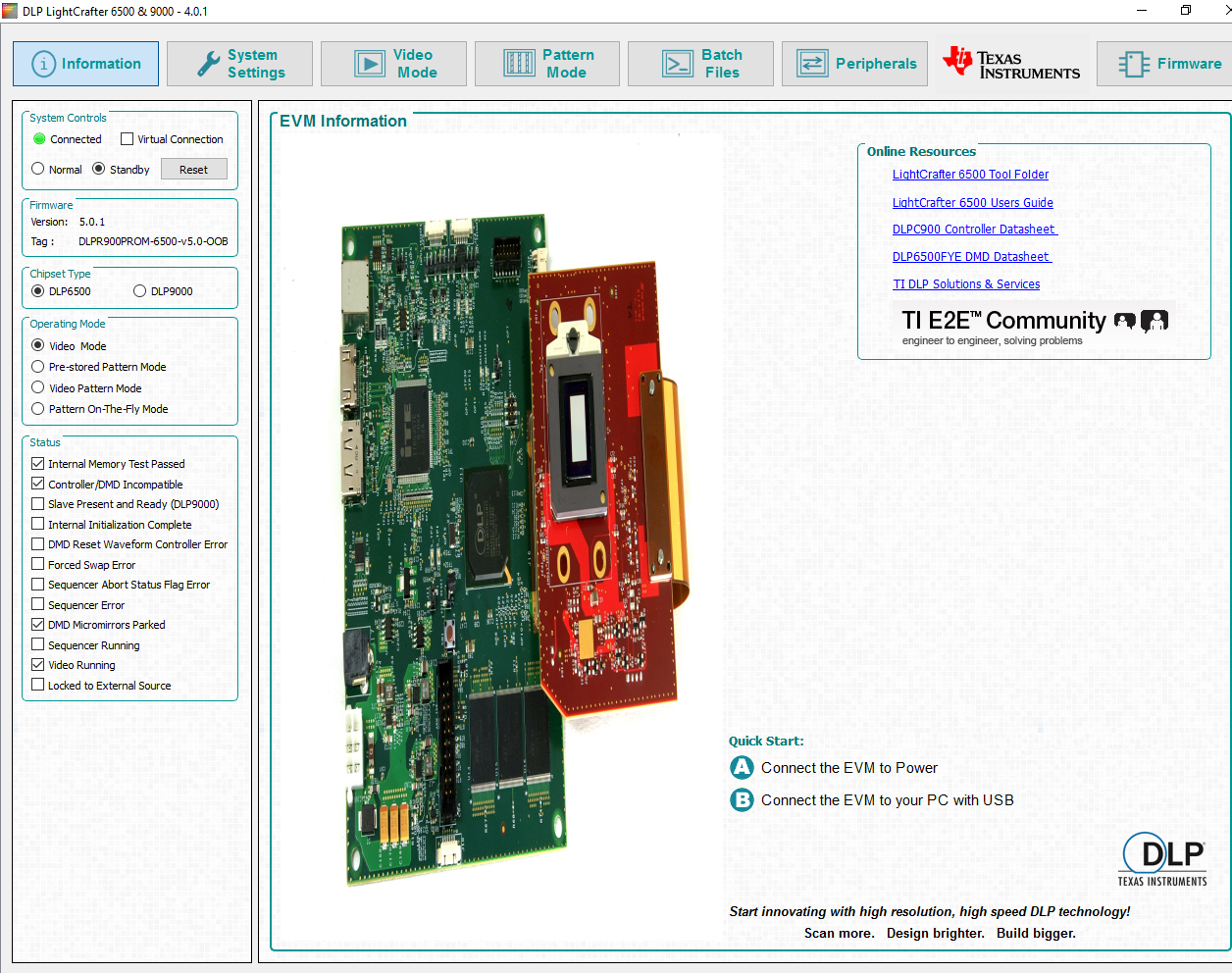This screenshot has width=1232, height=973.
Task: Click the Online Resources group label
Action: [921, 152]
